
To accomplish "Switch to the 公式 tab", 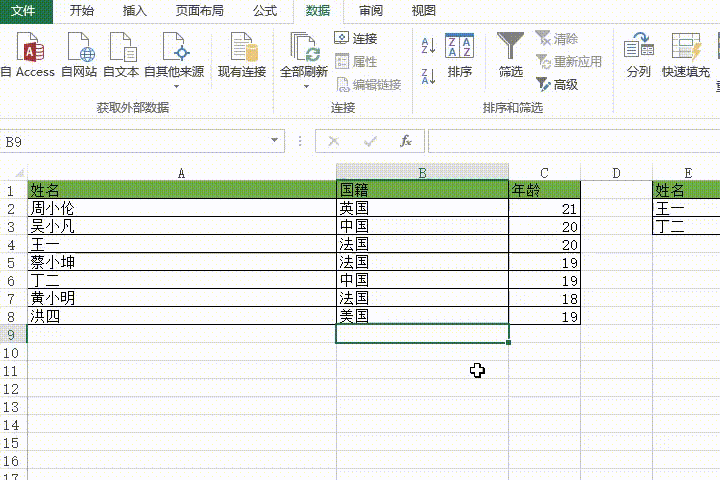I will coord(265,11).
